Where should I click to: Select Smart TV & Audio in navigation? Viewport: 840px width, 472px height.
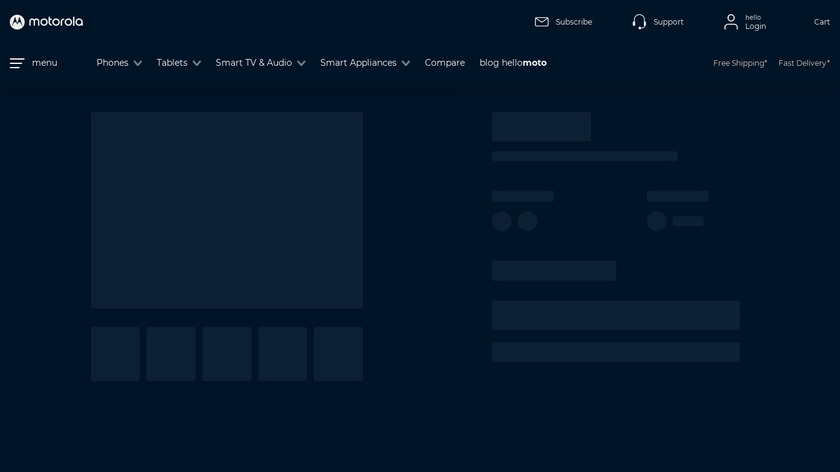point(254,63)
